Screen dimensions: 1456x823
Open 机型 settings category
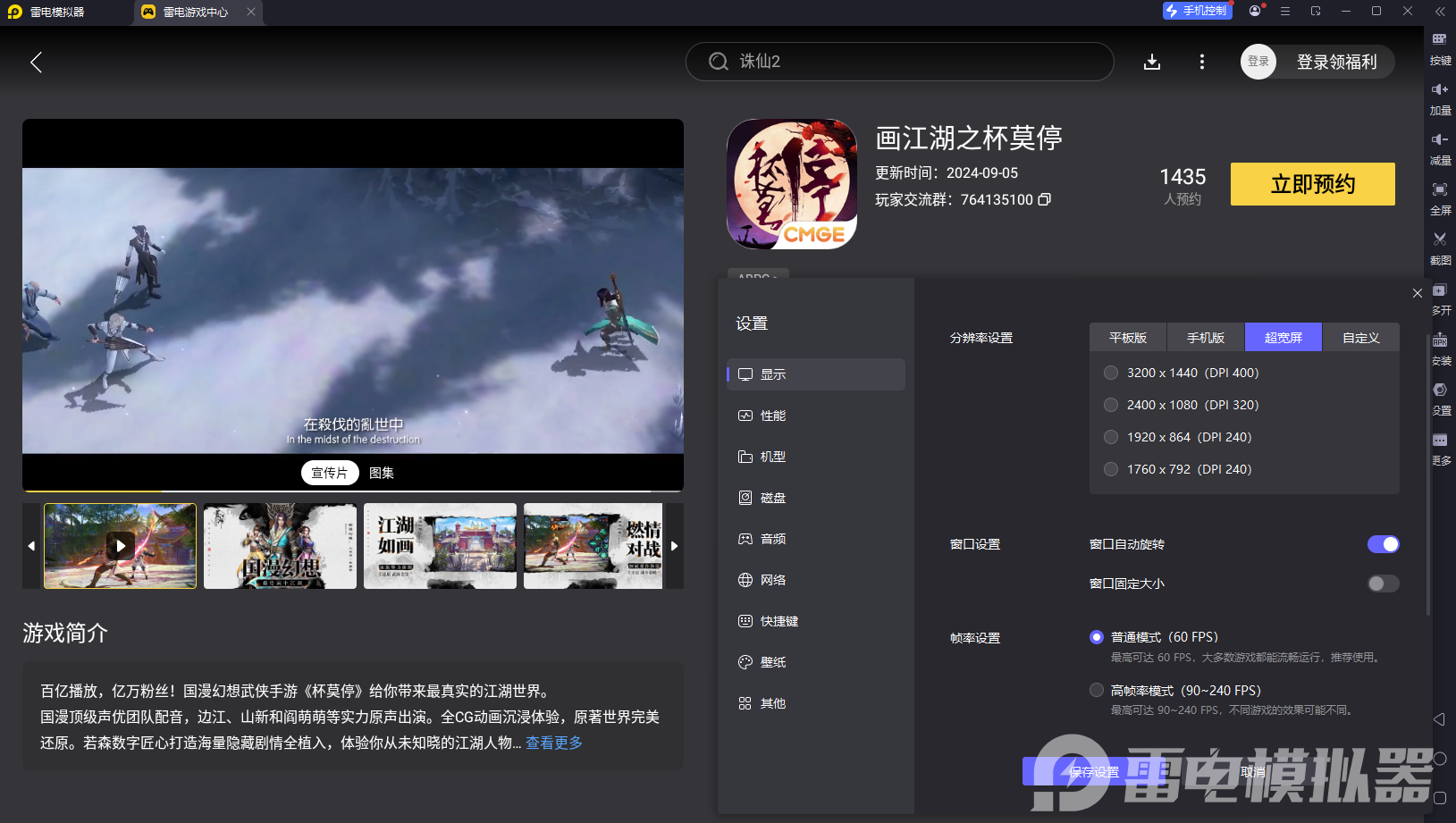pos(816,457)
